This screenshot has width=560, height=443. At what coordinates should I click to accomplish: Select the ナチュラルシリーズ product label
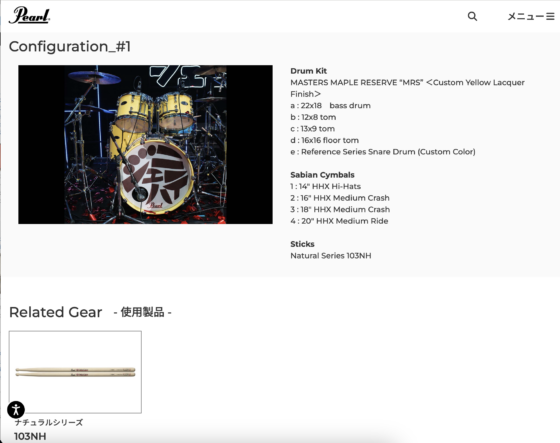coord(49,423)
